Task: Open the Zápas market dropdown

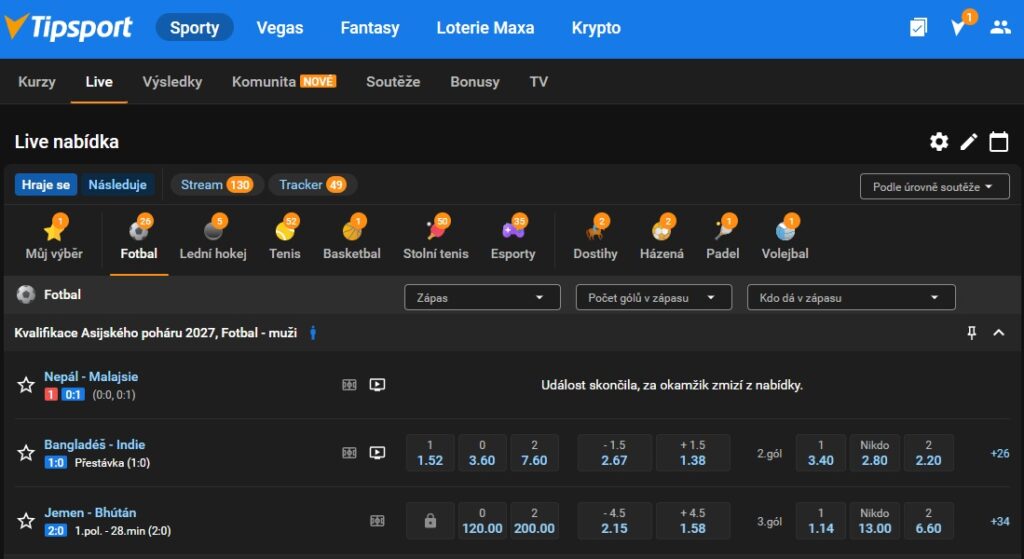Action: click(x=482, y=297)
